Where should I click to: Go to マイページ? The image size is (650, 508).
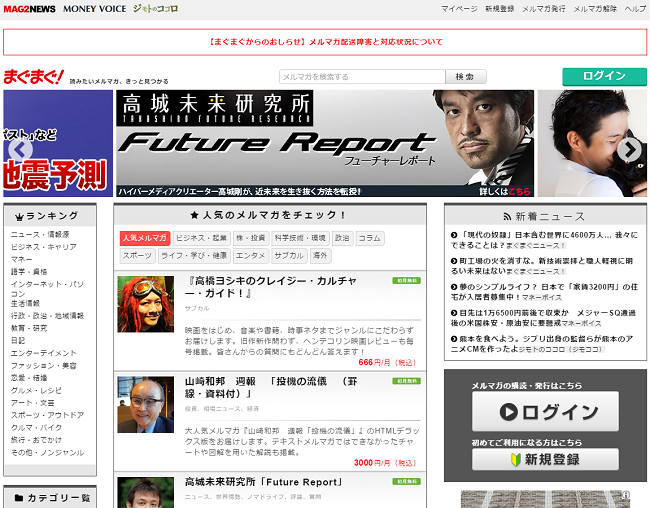(x=459, y=9)
